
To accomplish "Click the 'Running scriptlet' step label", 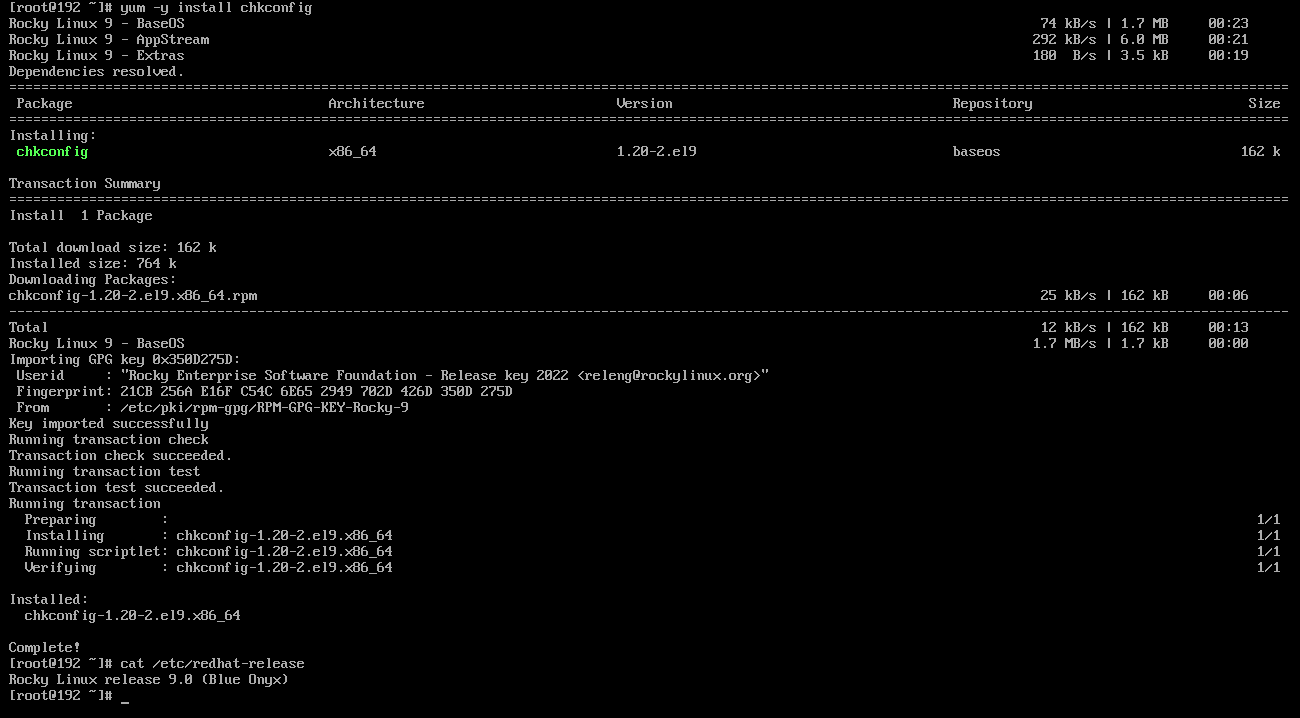I will pos(93,552).
